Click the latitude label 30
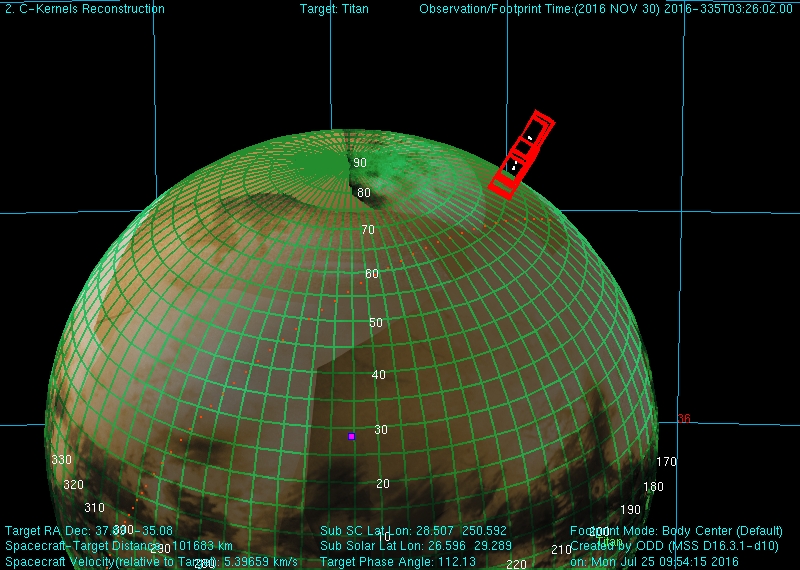 tap(381, 430)
